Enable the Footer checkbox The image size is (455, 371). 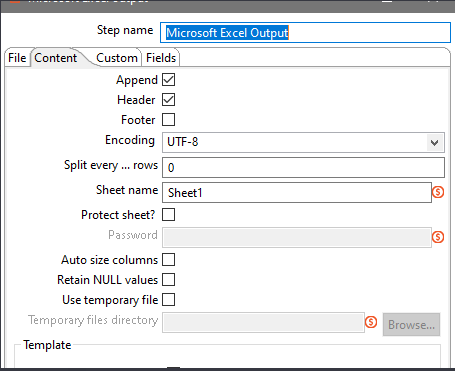click(x=168, y=120)
